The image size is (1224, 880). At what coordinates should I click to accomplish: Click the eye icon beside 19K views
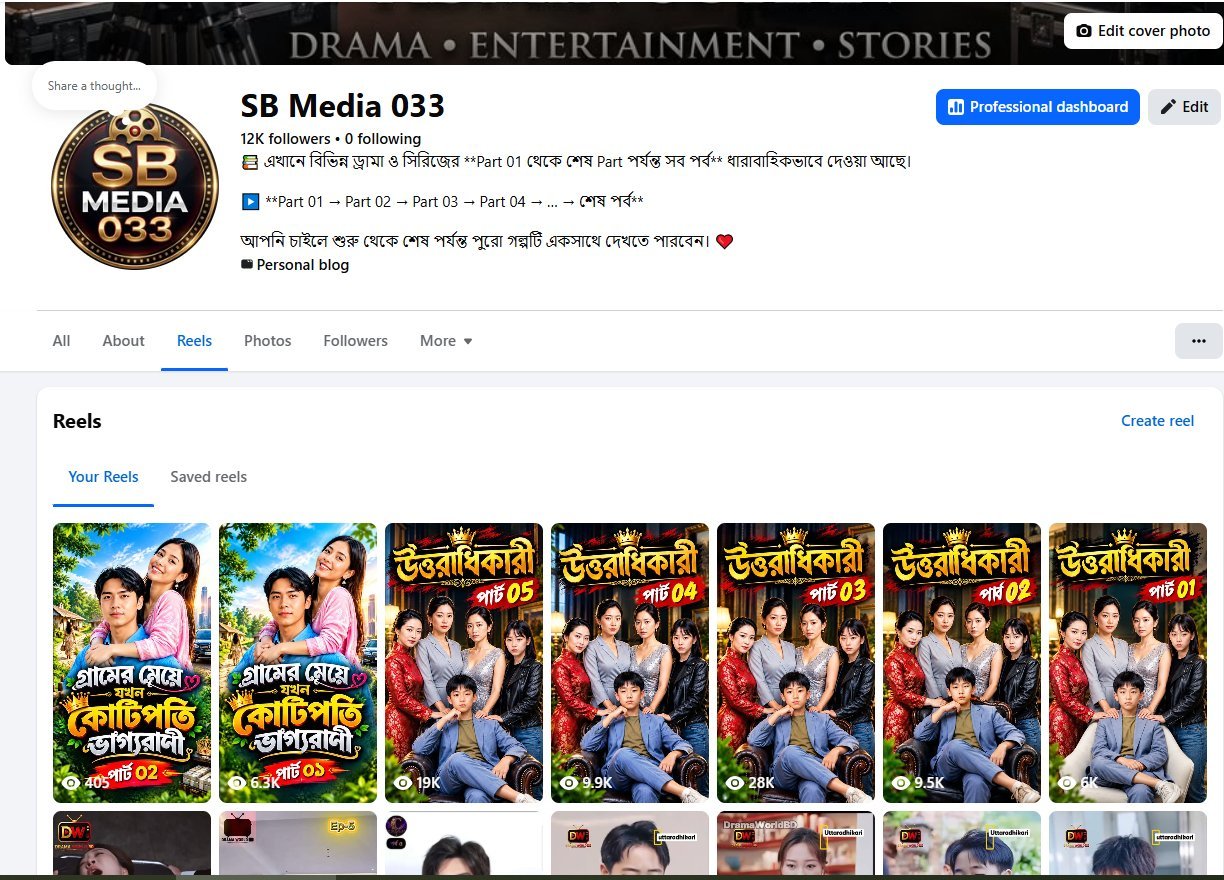point(403,783)
